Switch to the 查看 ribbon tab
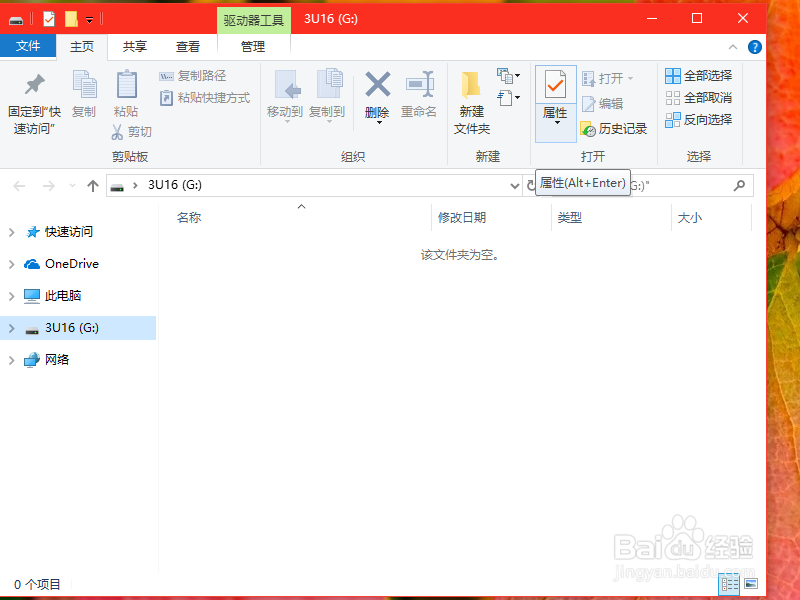Image resolution: width=800 pixels, height=600 pixels. 190,46
